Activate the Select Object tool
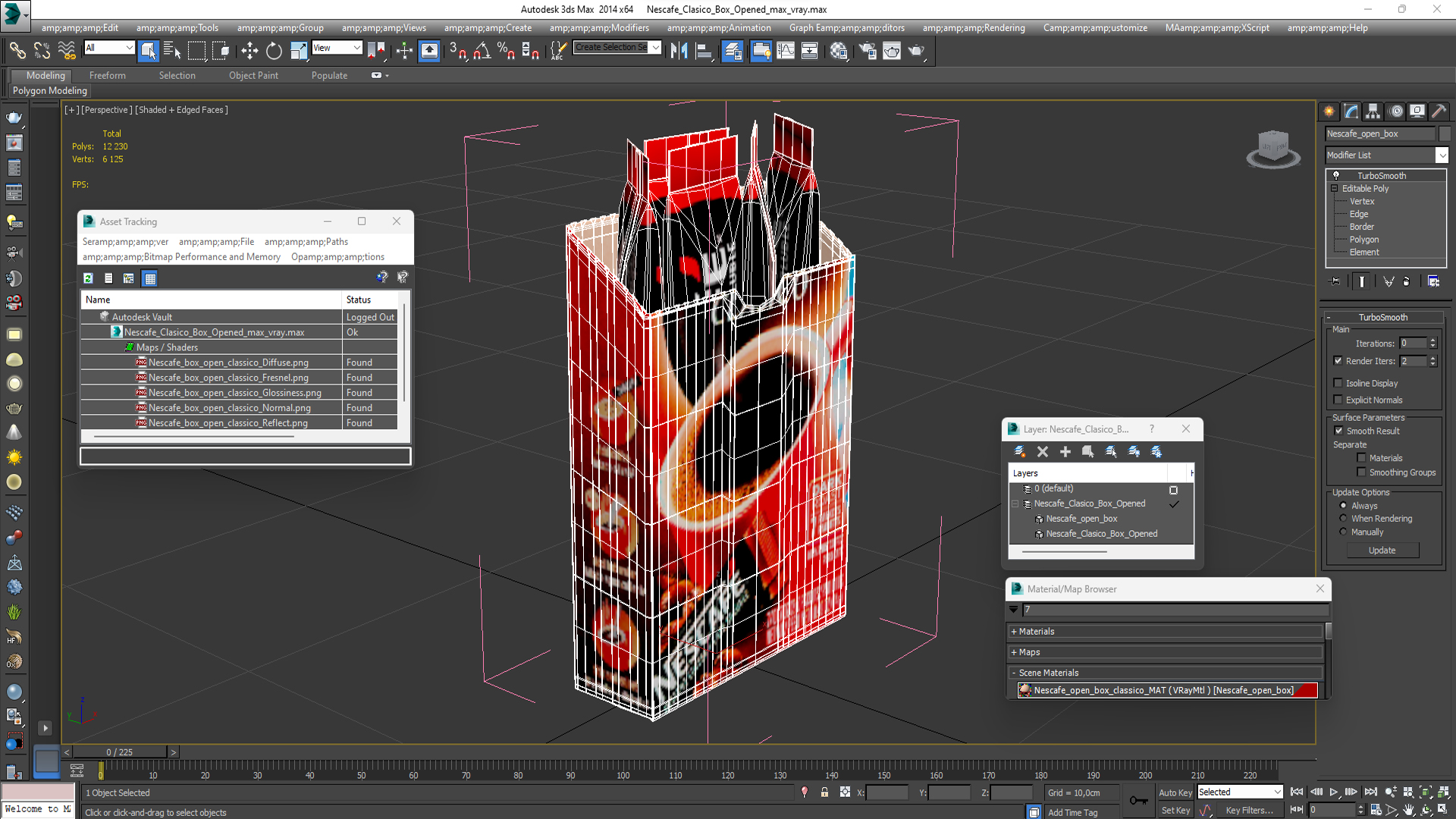This screenshot has height=819, width=1456. click(148, 51)
